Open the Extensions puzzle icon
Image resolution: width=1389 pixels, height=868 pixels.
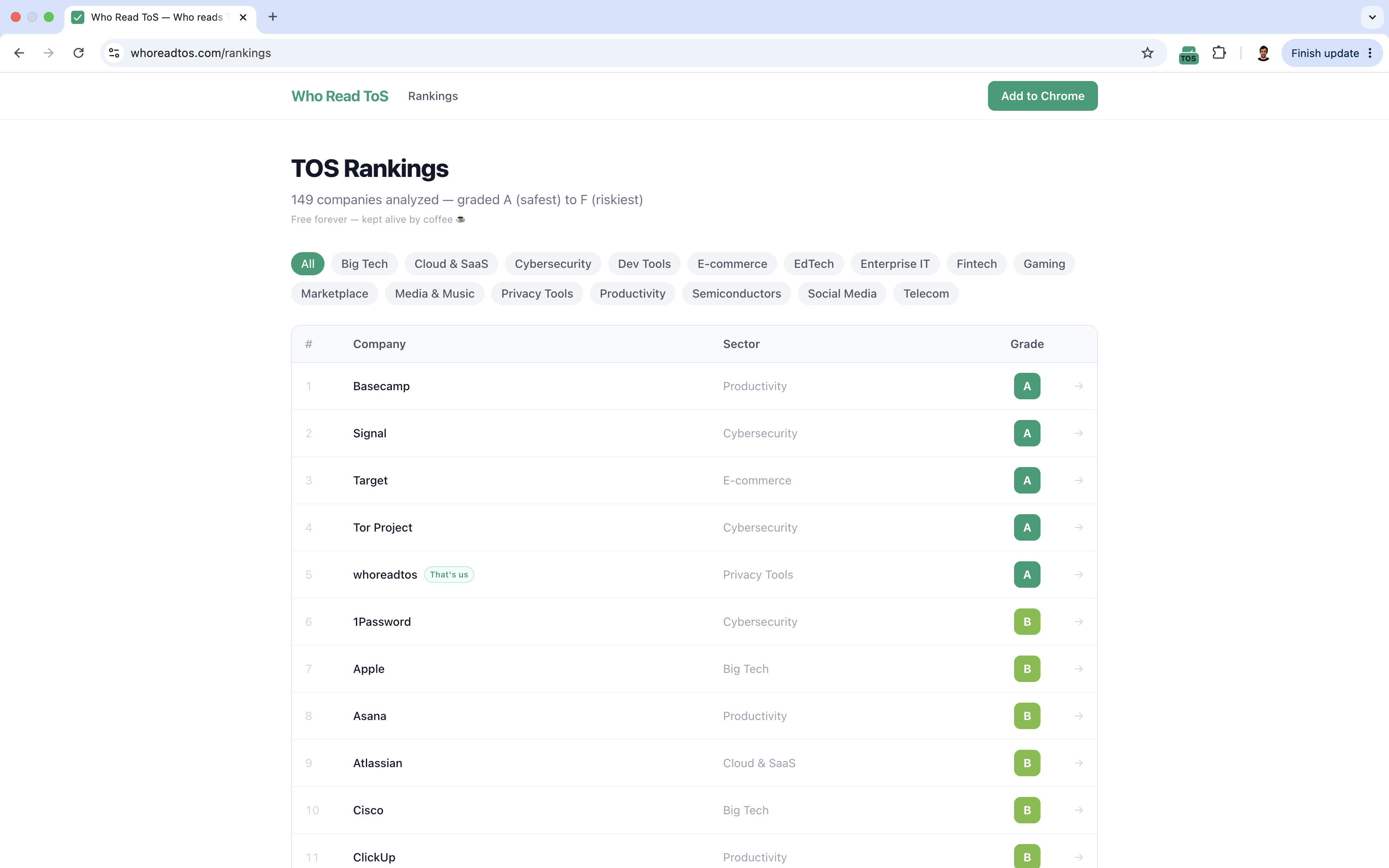coord(1219,53)
